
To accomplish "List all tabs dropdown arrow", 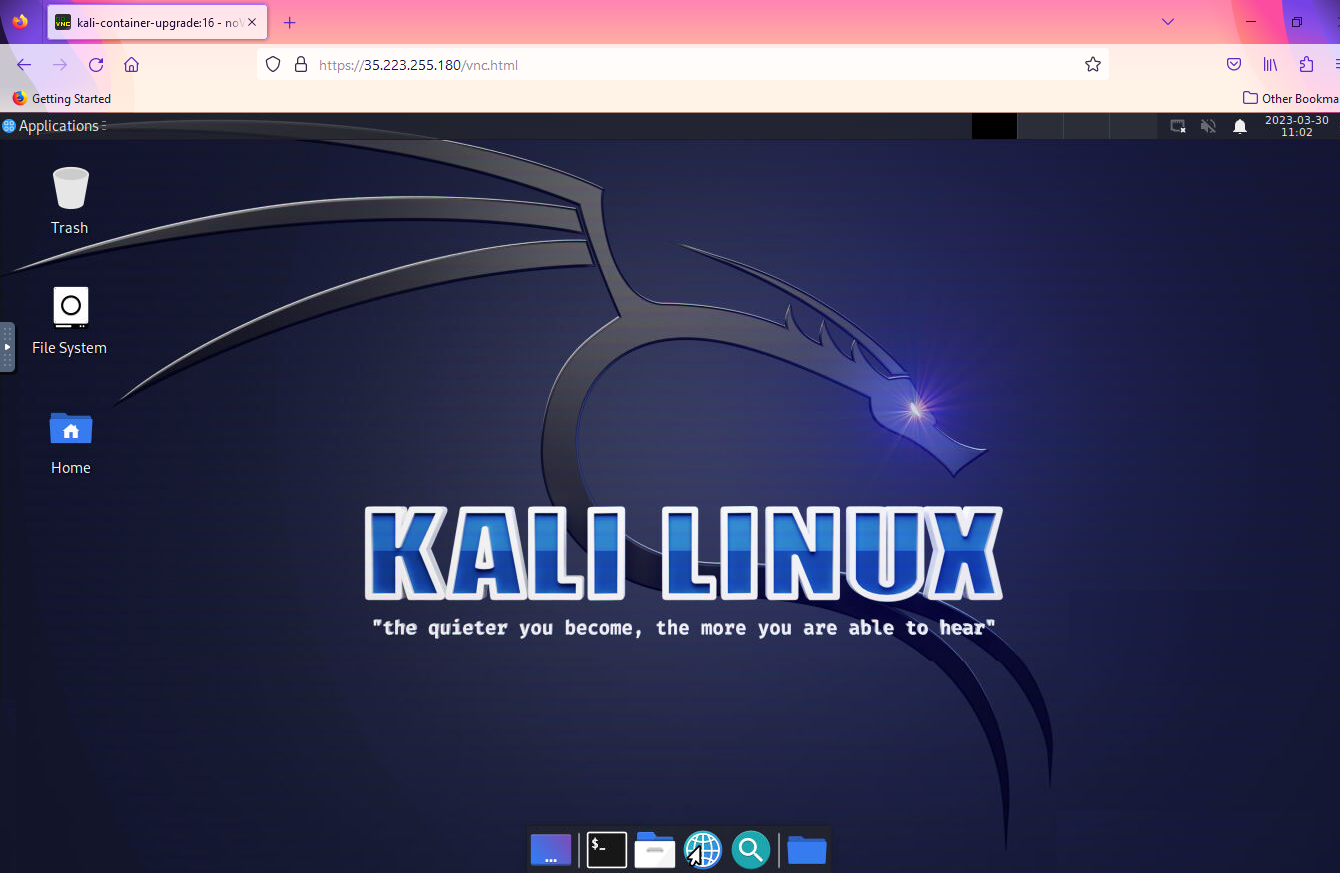I will tap(1167, 22).
